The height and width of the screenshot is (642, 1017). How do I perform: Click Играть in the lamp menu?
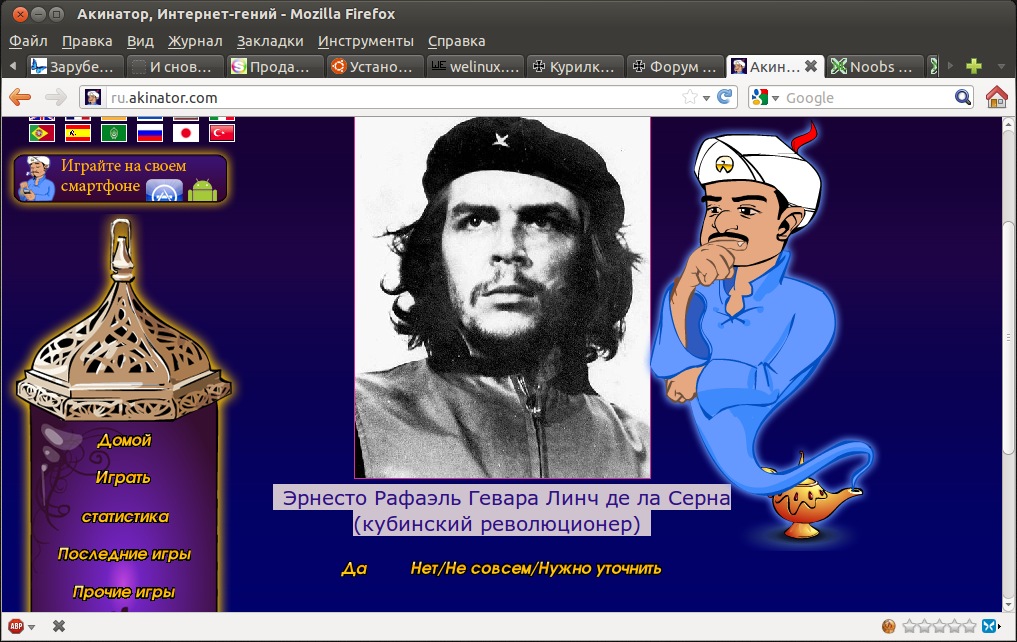click(123, 478)
